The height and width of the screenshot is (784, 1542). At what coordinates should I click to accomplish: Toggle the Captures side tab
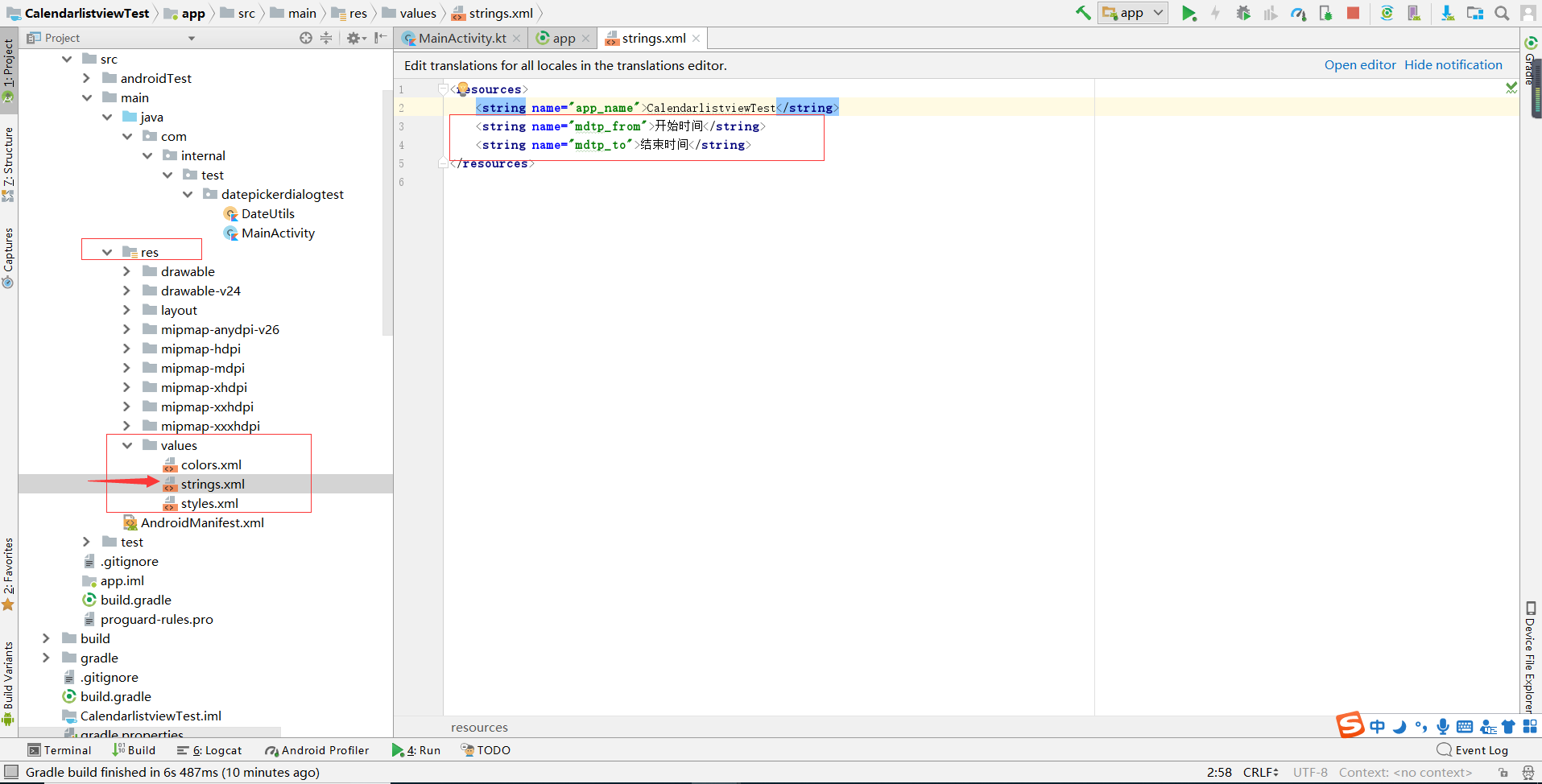8,257
